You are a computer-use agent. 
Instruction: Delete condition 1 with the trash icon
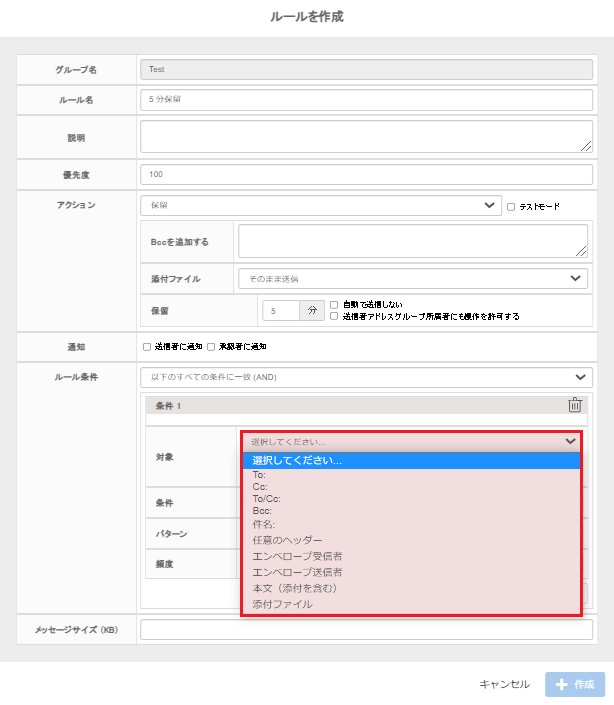click(575, 405)
